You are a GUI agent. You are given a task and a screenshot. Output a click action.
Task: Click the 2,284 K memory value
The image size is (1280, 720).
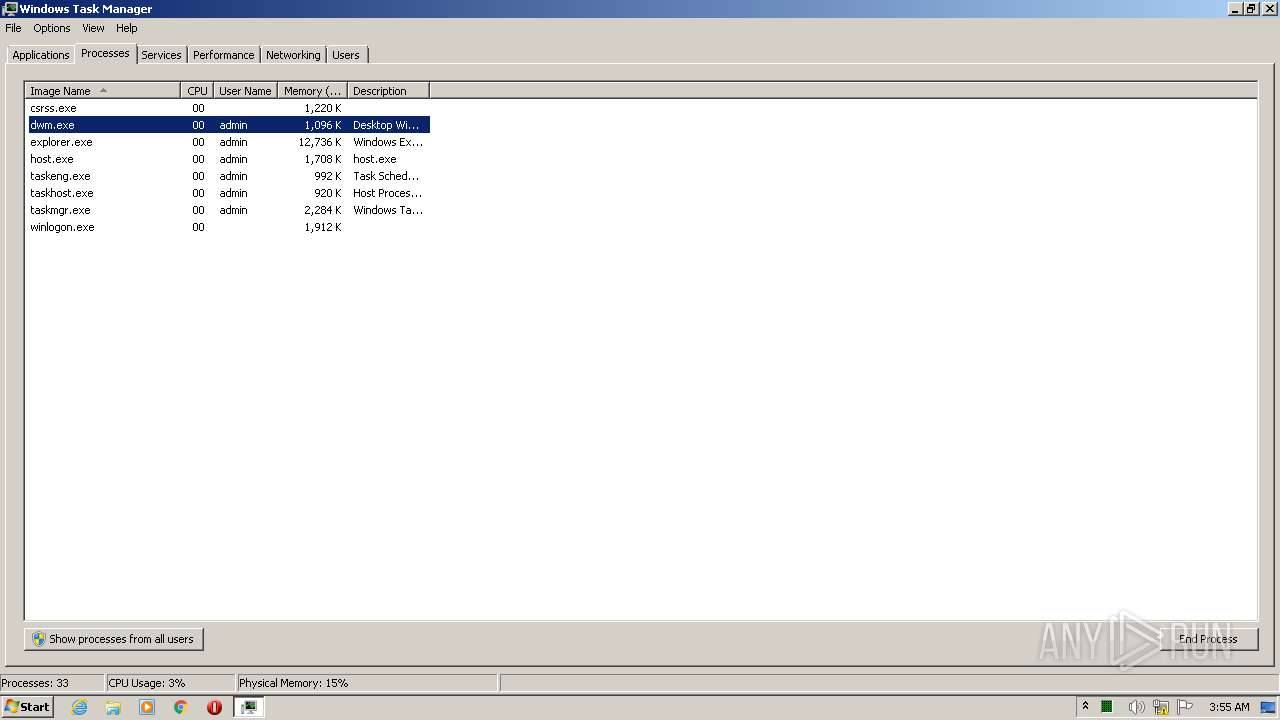[323, 210]
